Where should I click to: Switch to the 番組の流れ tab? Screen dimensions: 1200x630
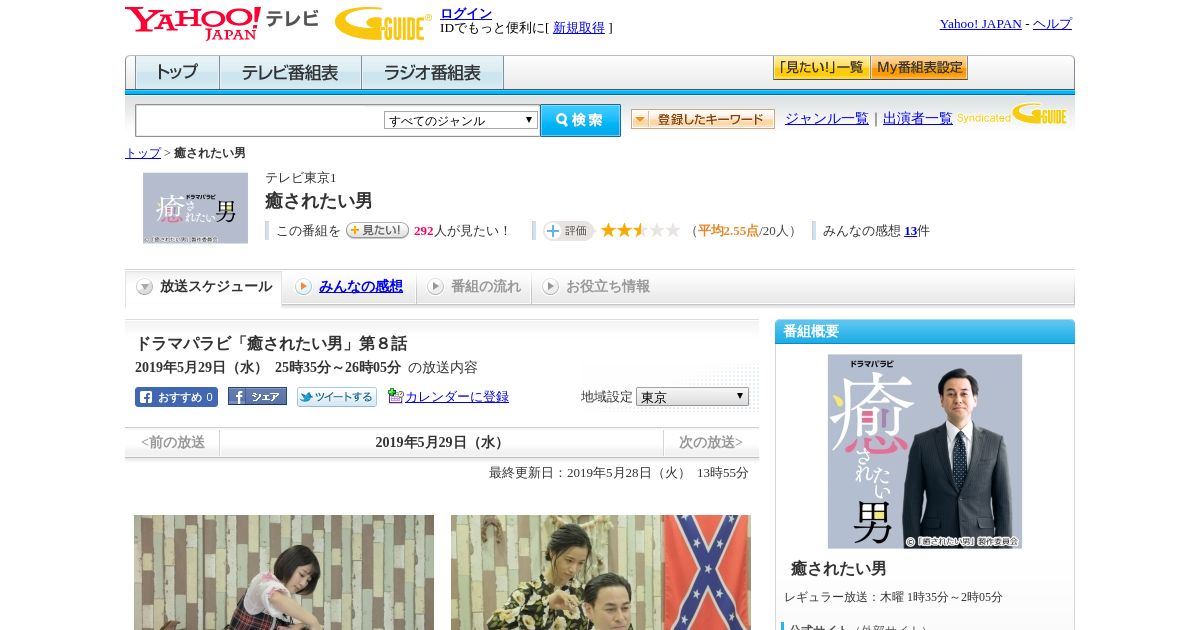486,286
